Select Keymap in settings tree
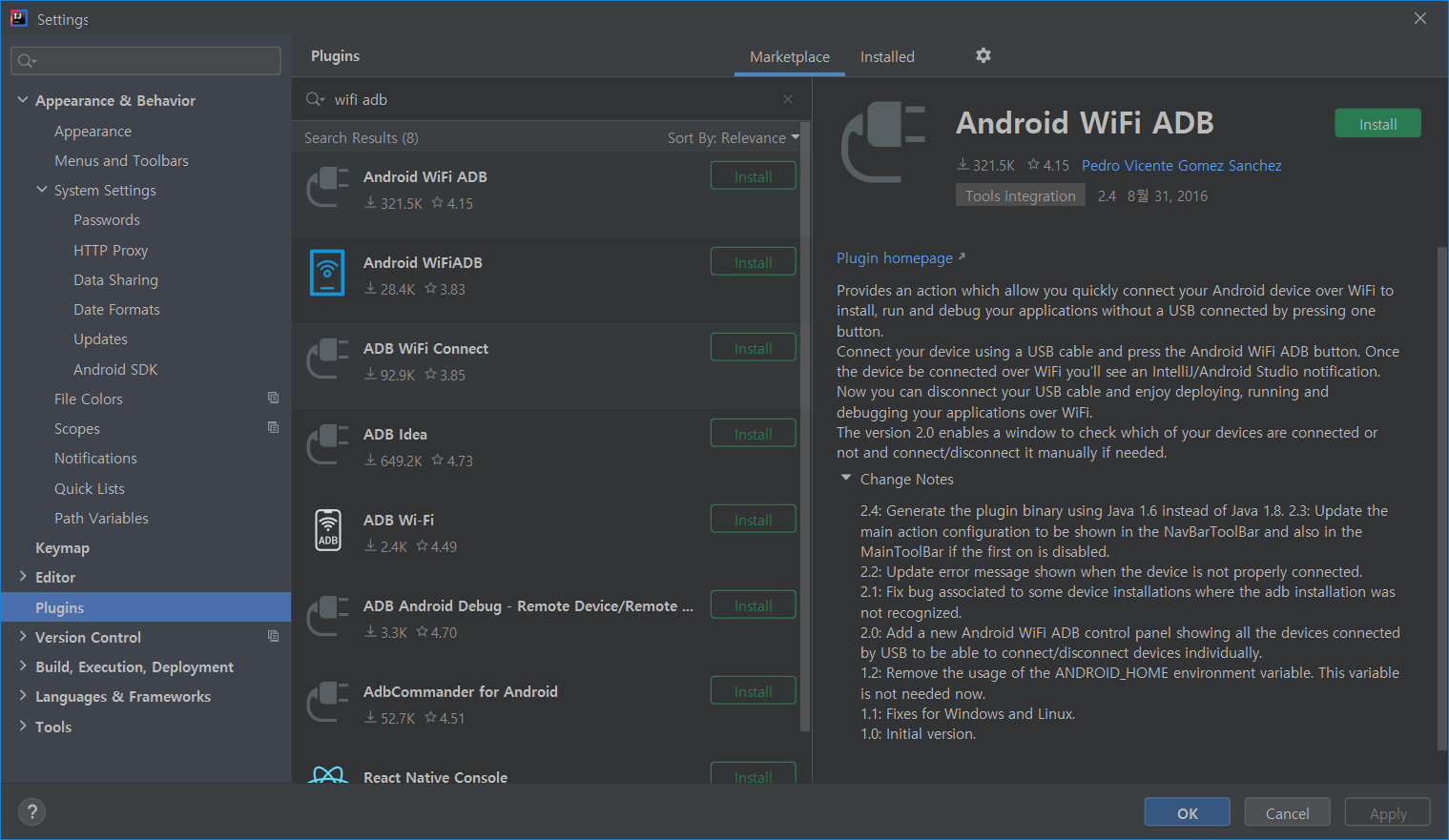This screenshot has height=840, width=1449. pyautogui.click(x=62, y=548)
